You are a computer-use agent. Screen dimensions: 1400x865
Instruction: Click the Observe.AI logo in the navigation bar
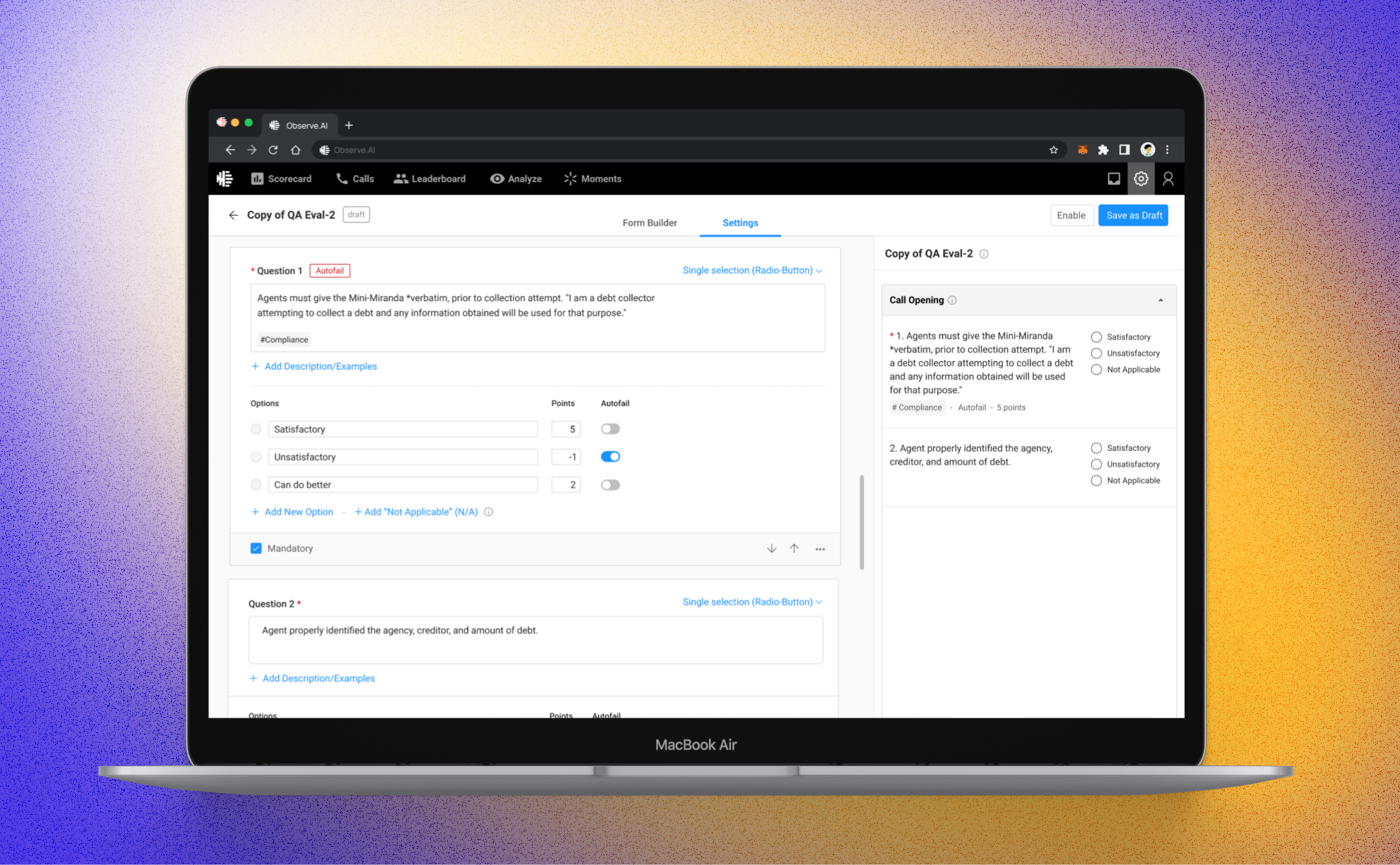pos(225,179)
